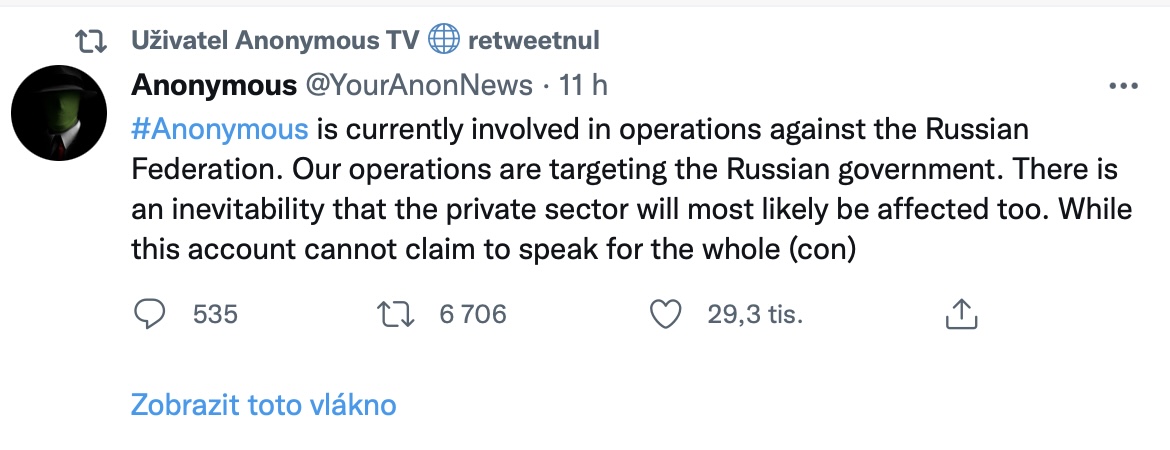Click the word 'retweetnul' in the header

(533, 40)
